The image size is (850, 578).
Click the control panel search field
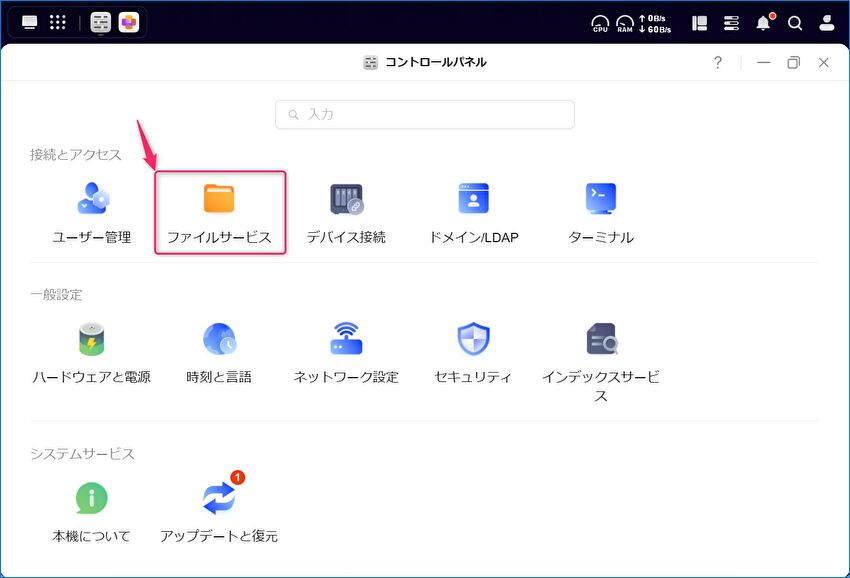click(x=425, y=115)
